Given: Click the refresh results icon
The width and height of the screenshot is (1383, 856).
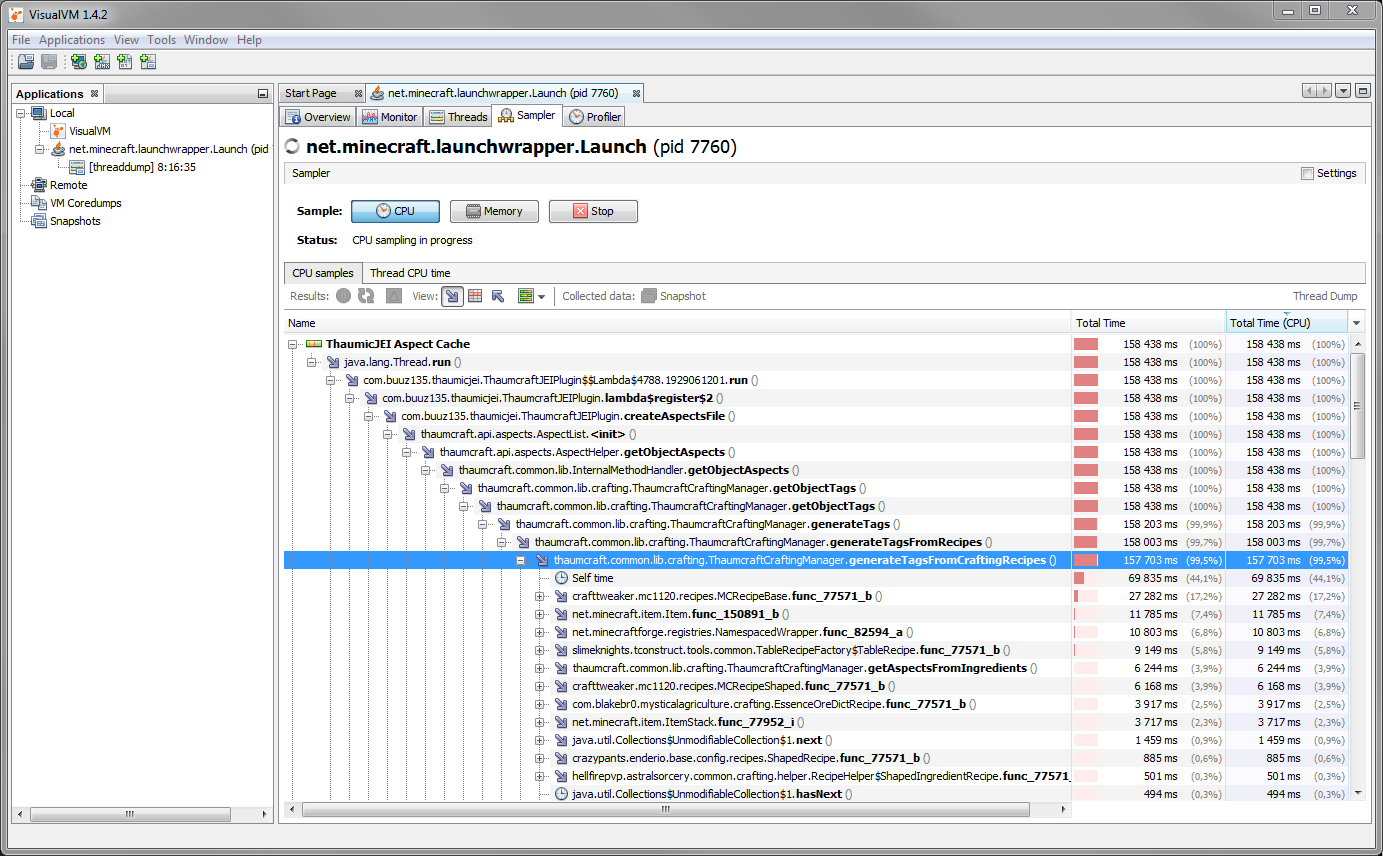Looking at the screenshot, I should 367,296.
